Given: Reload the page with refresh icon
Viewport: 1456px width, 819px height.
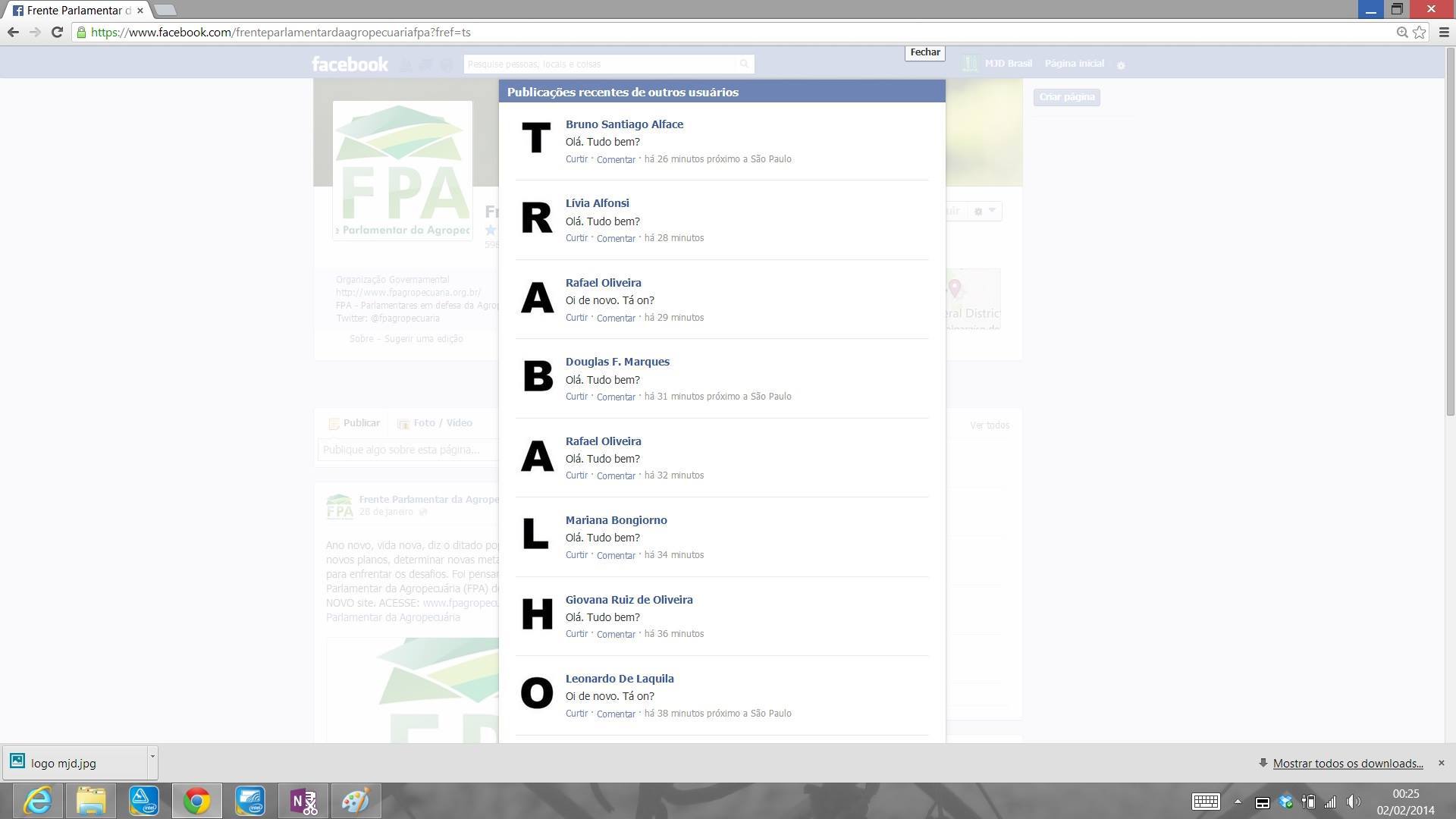Looking at the screenshot, I should 57,32.
